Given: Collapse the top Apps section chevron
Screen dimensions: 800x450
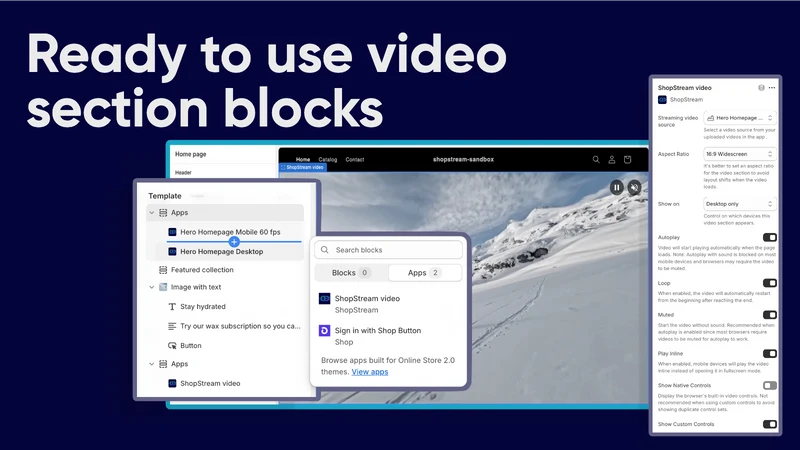Looking at the screenshot, I should [152, 213].
